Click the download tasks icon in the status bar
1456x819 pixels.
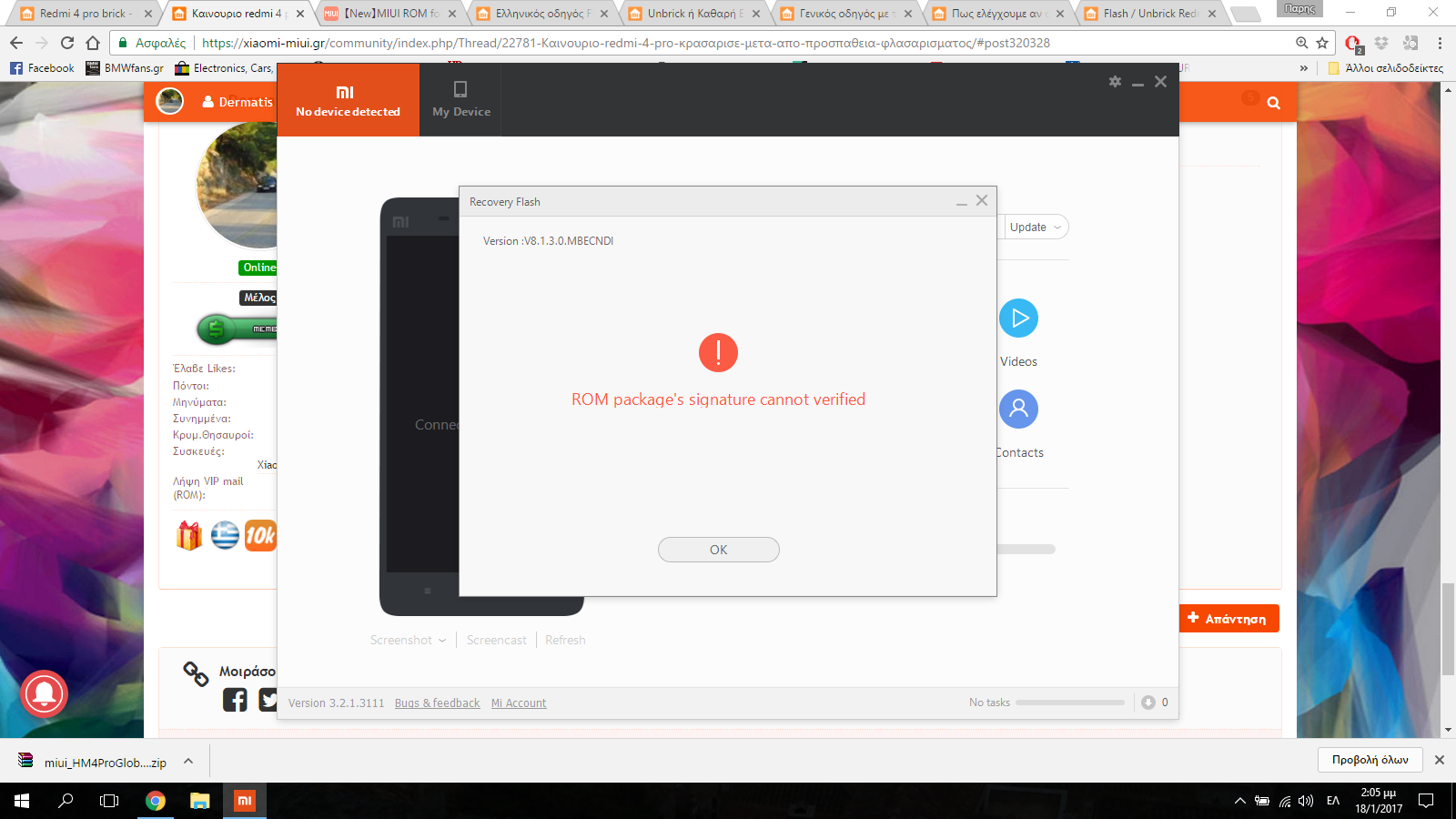pyautogui.click(x=1148, y=703)
